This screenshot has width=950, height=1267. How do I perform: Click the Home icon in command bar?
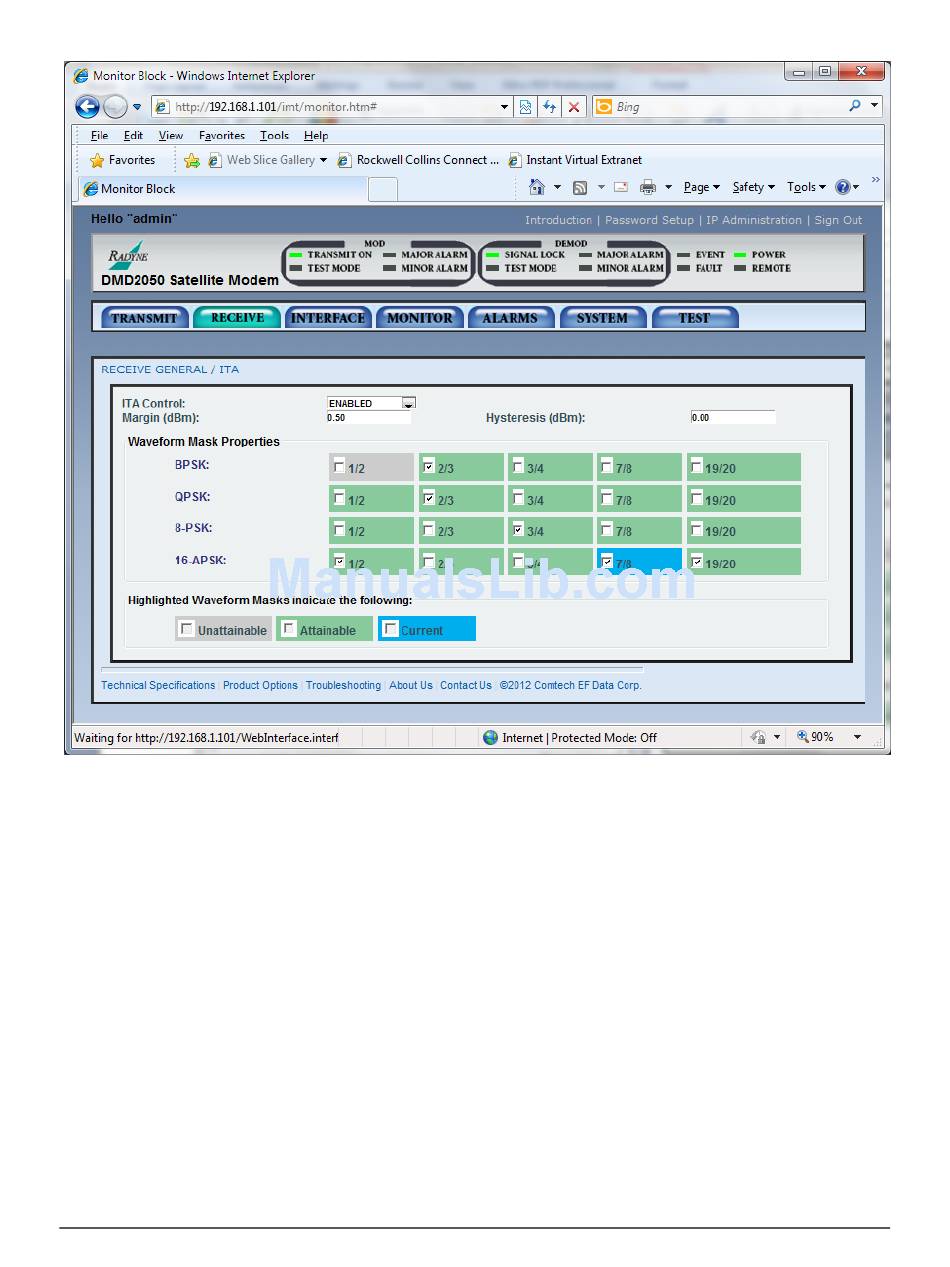point(537,187)
